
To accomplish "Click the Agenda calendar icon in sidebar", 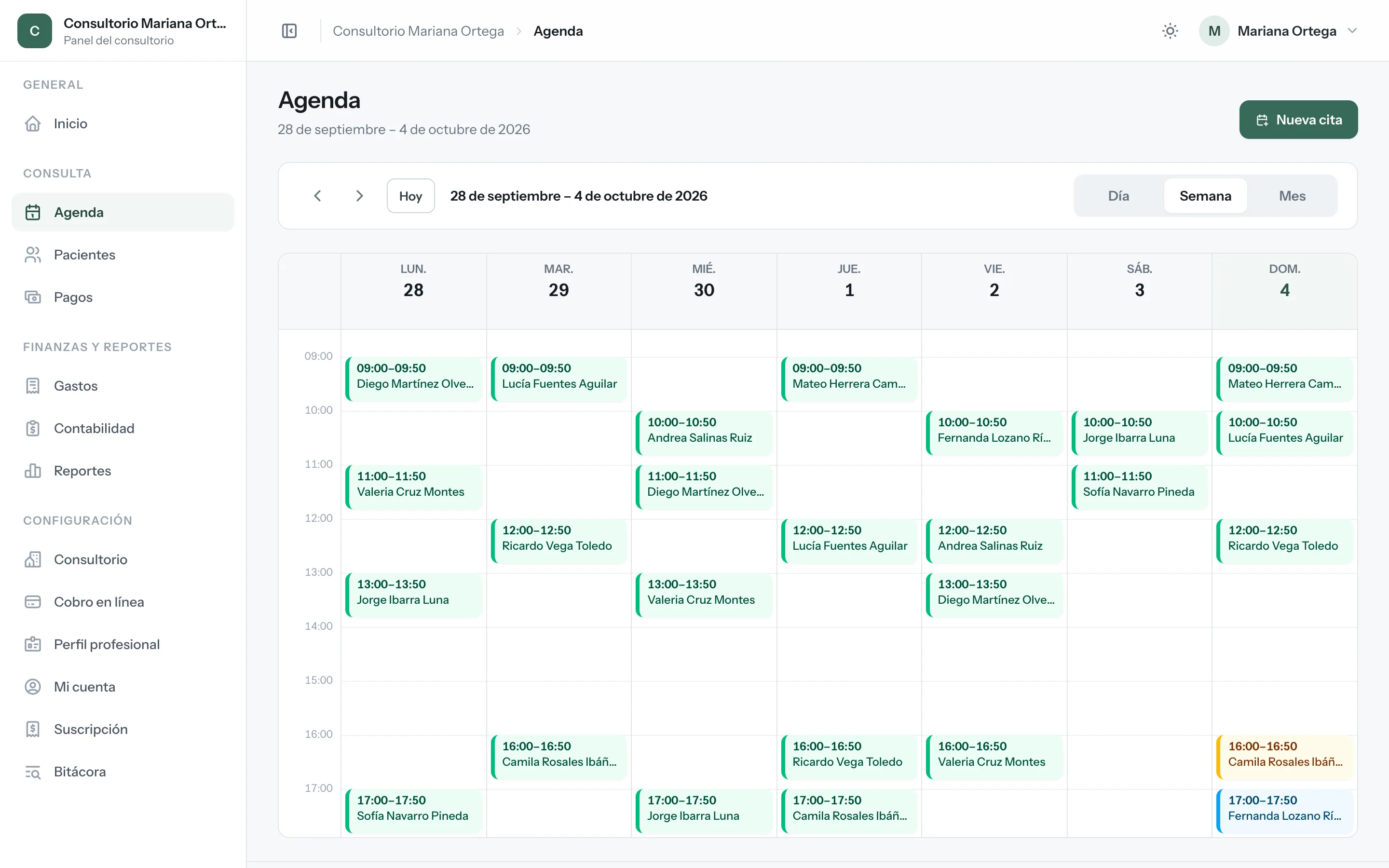I will click(x=33, y=212).
